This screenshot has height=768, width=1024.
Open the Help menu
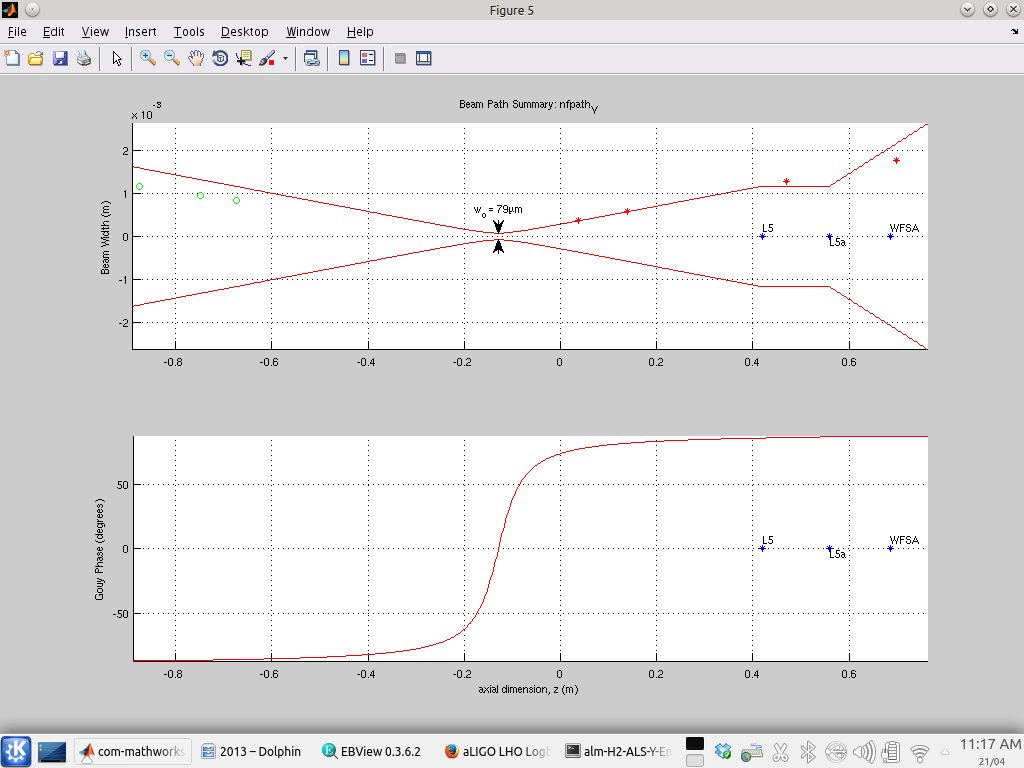[x=360, y=31]
